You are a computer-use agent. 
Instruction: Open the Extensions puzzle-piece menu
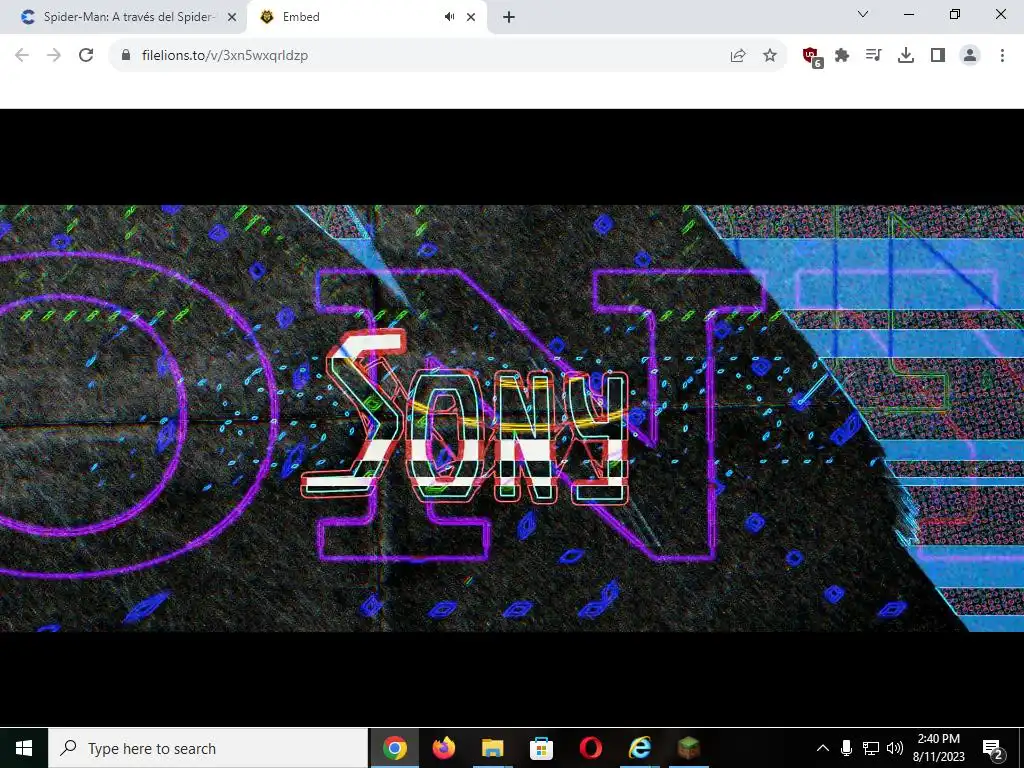(842, 56)
